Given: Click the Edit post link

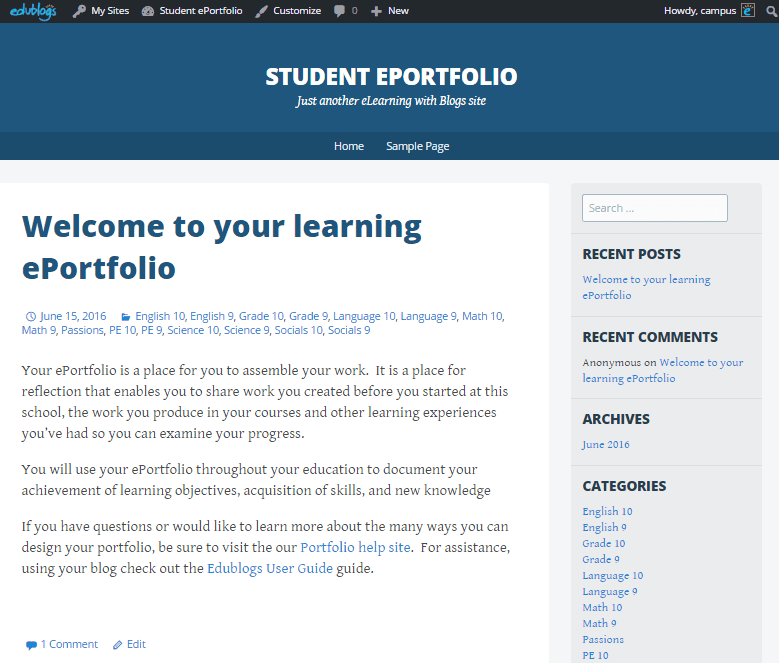Looking at the screenshot, I should (x=136, y=644).
